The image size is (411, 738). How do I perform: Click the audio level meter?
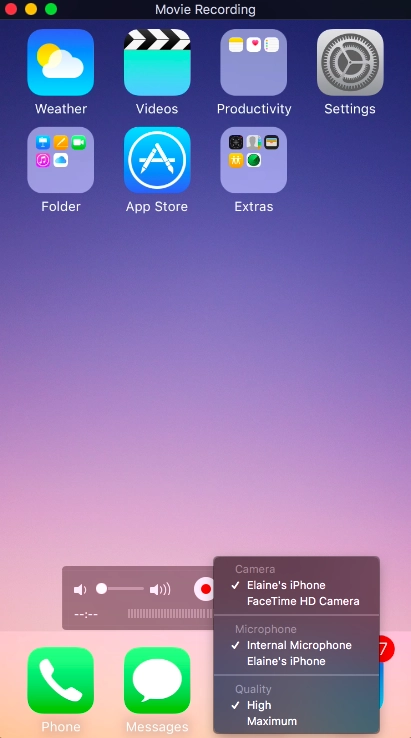pos(170,614)
